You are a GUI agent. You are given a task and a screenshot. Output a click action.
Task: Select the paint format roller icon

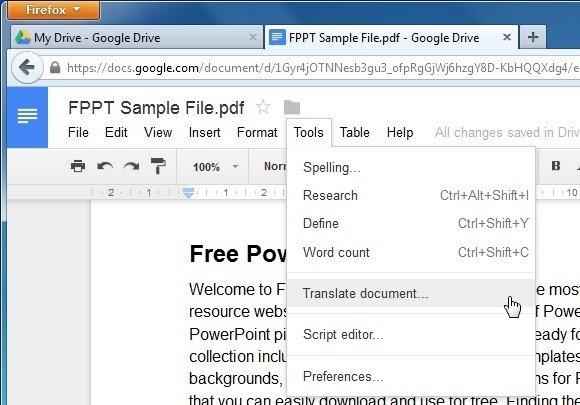pos(158,166)
